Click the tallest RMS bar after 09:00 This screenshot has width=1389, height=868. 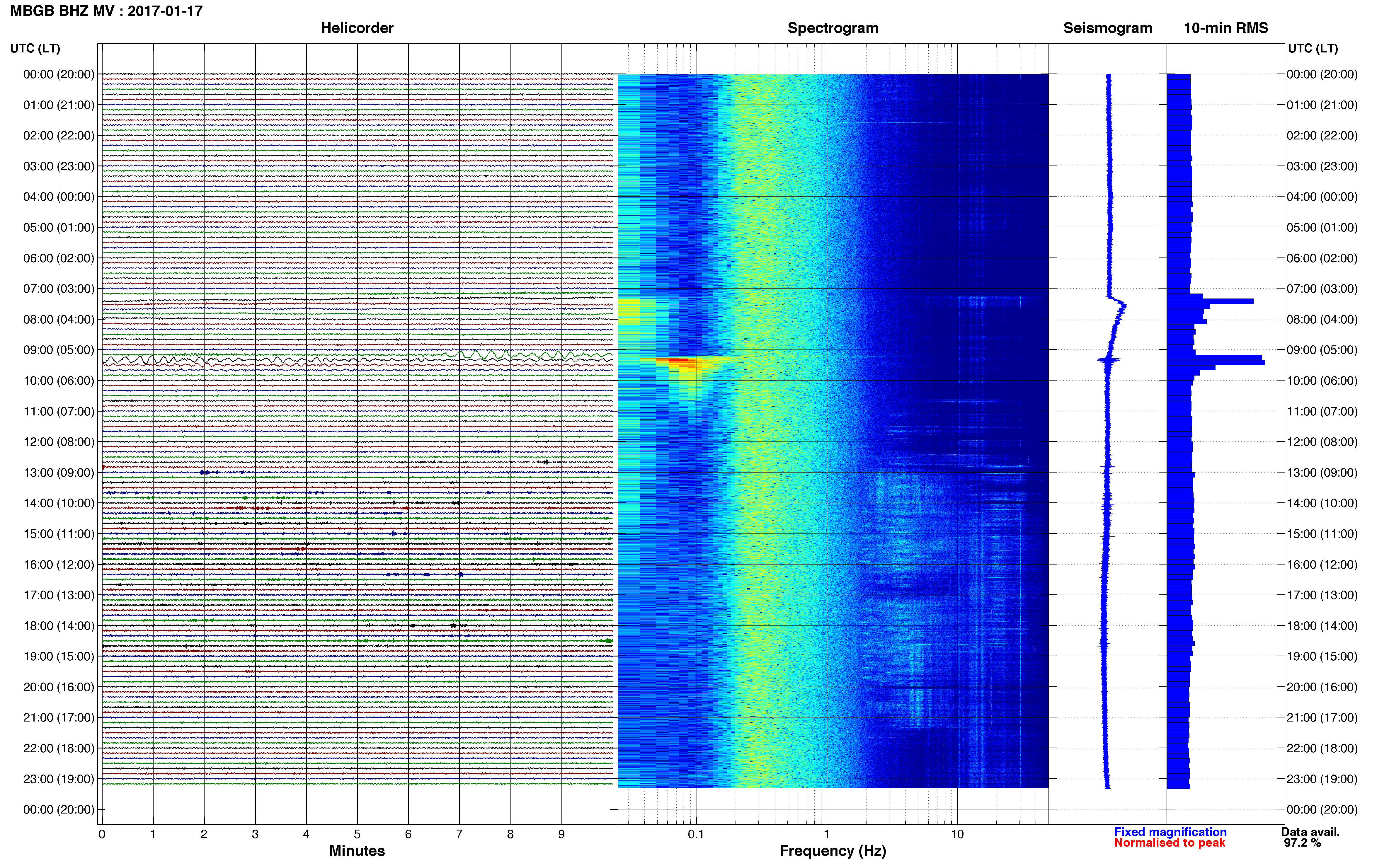click(x=1216, y=363)
